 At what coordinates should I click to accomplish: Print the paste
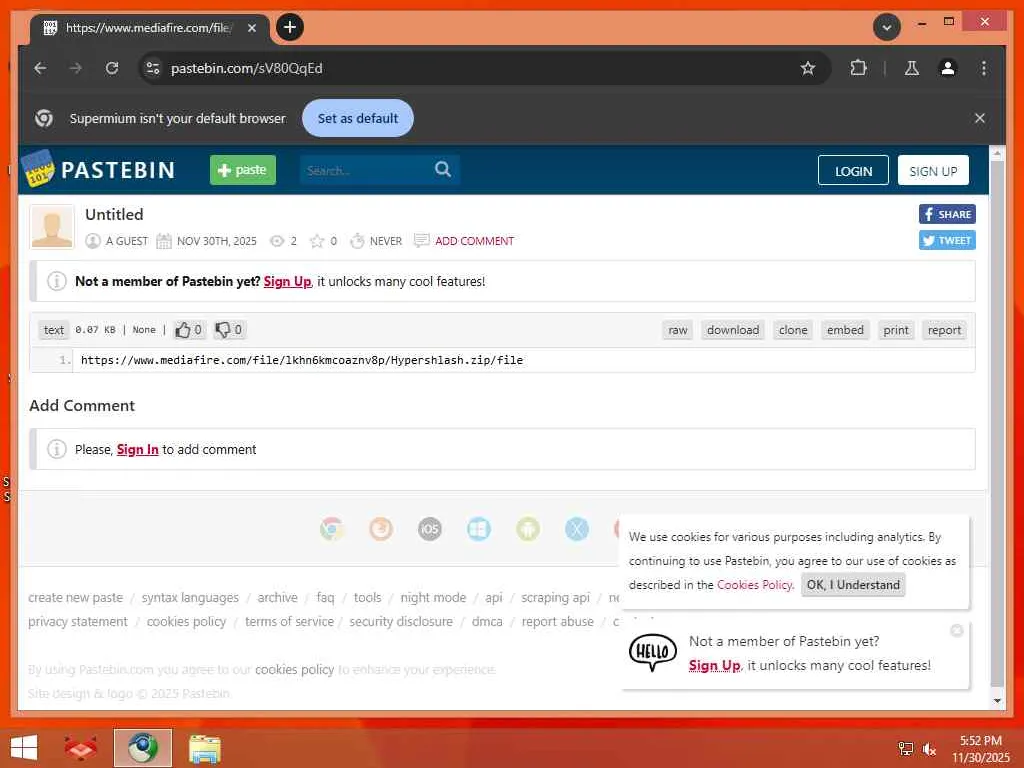click(895, 330)
